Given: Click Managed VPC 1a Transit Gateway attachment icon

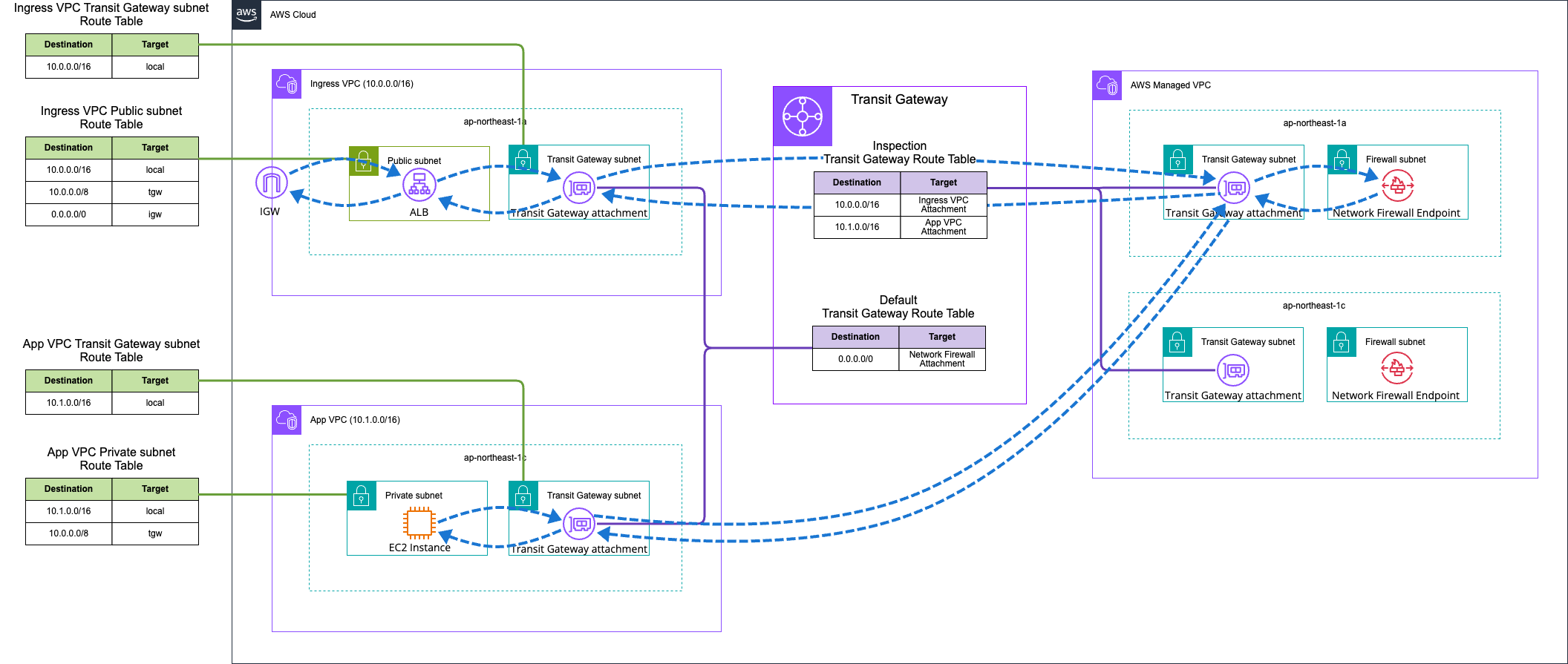Looking at the screenshot, I should [x=1234, y=188].
